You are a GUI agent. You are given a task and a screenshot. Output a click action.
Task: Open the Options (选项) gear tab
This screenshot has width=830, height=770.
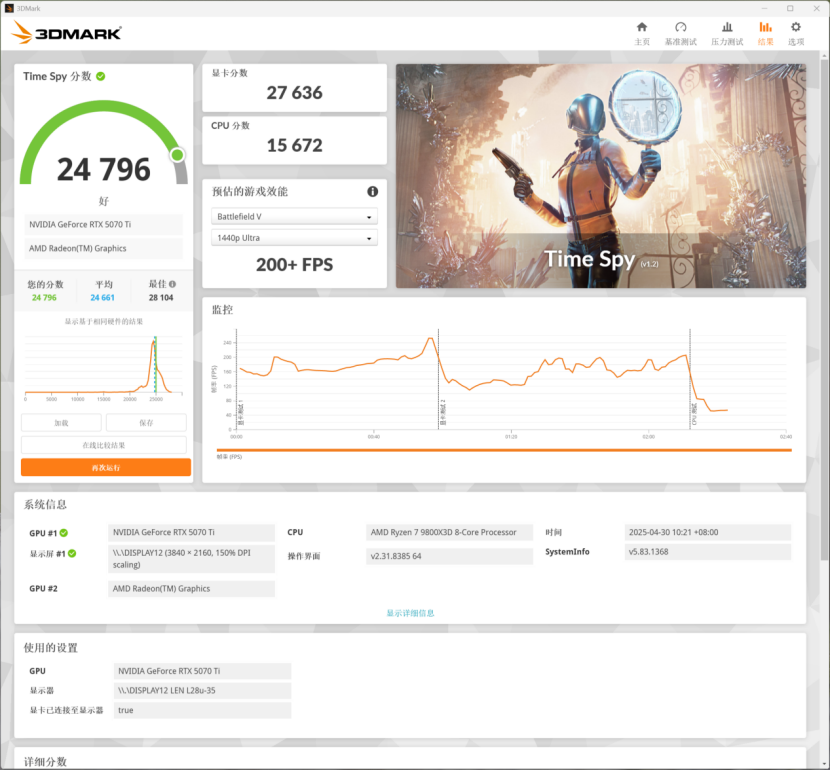[x=796, y=33]
